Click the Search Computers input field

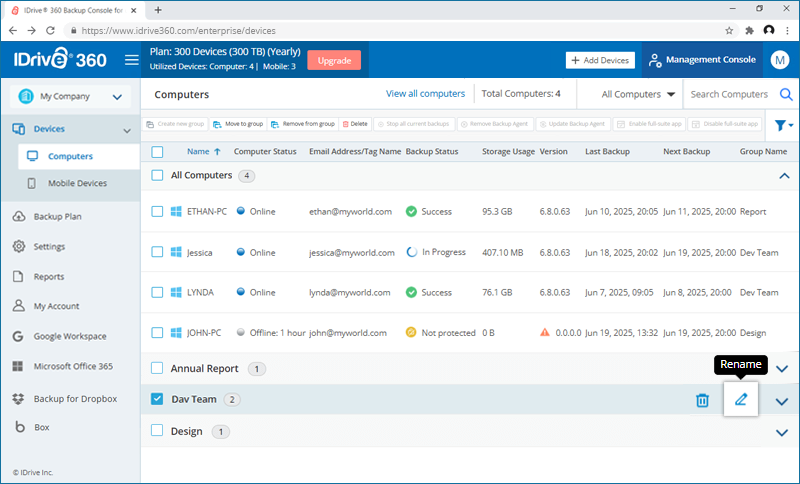[730, 95]
